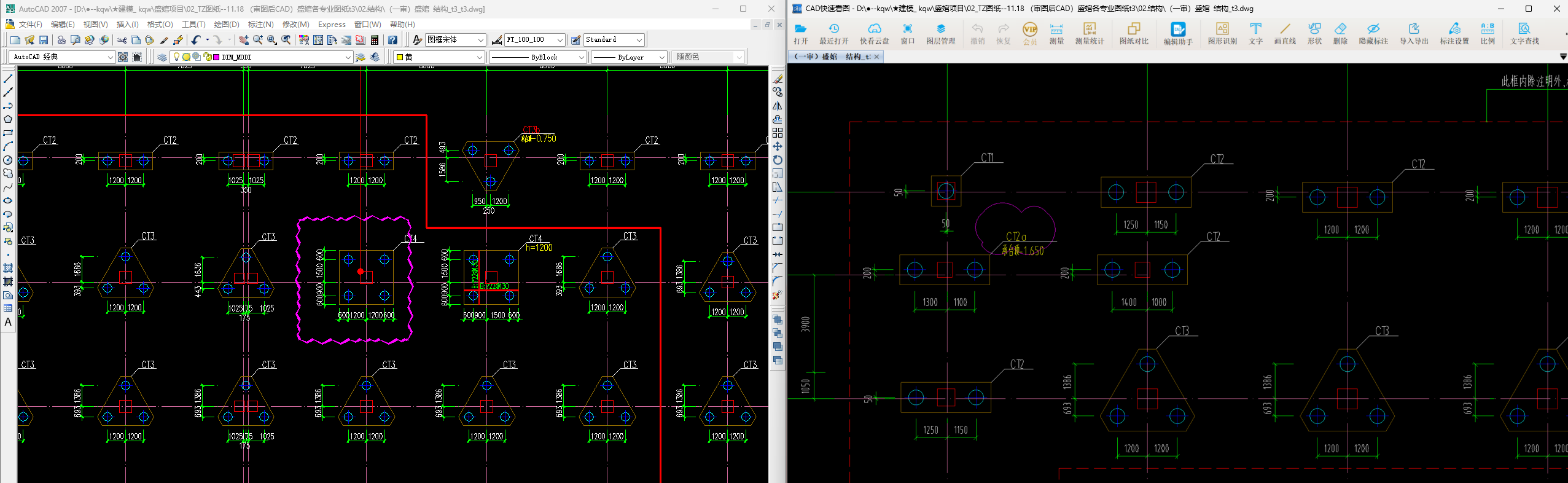
Task: Select the 文字 text annotation tool
Action: pos(1255,34)
